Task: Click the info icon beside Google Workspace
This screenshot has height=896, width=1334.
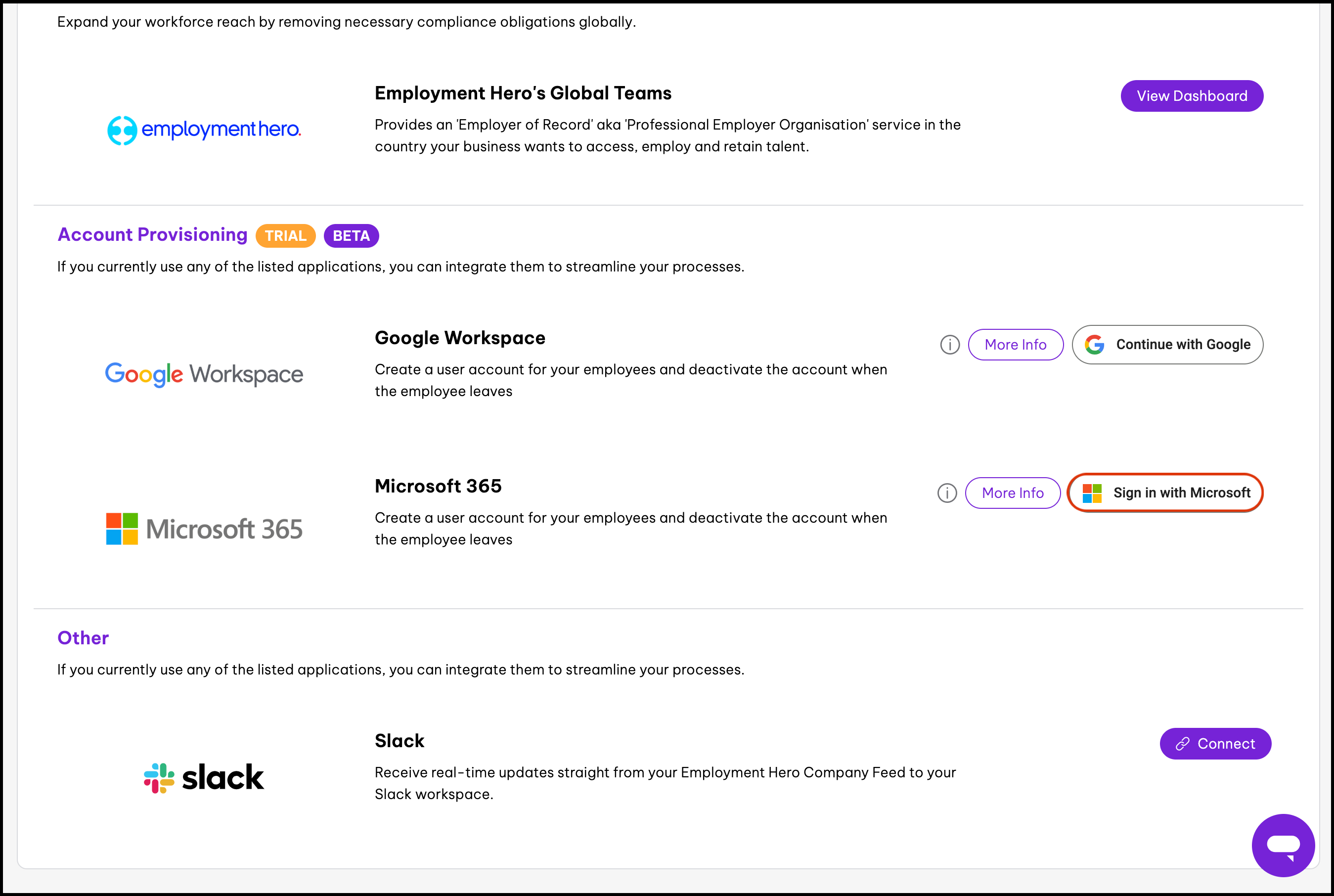Action: (x=949, y=345)
